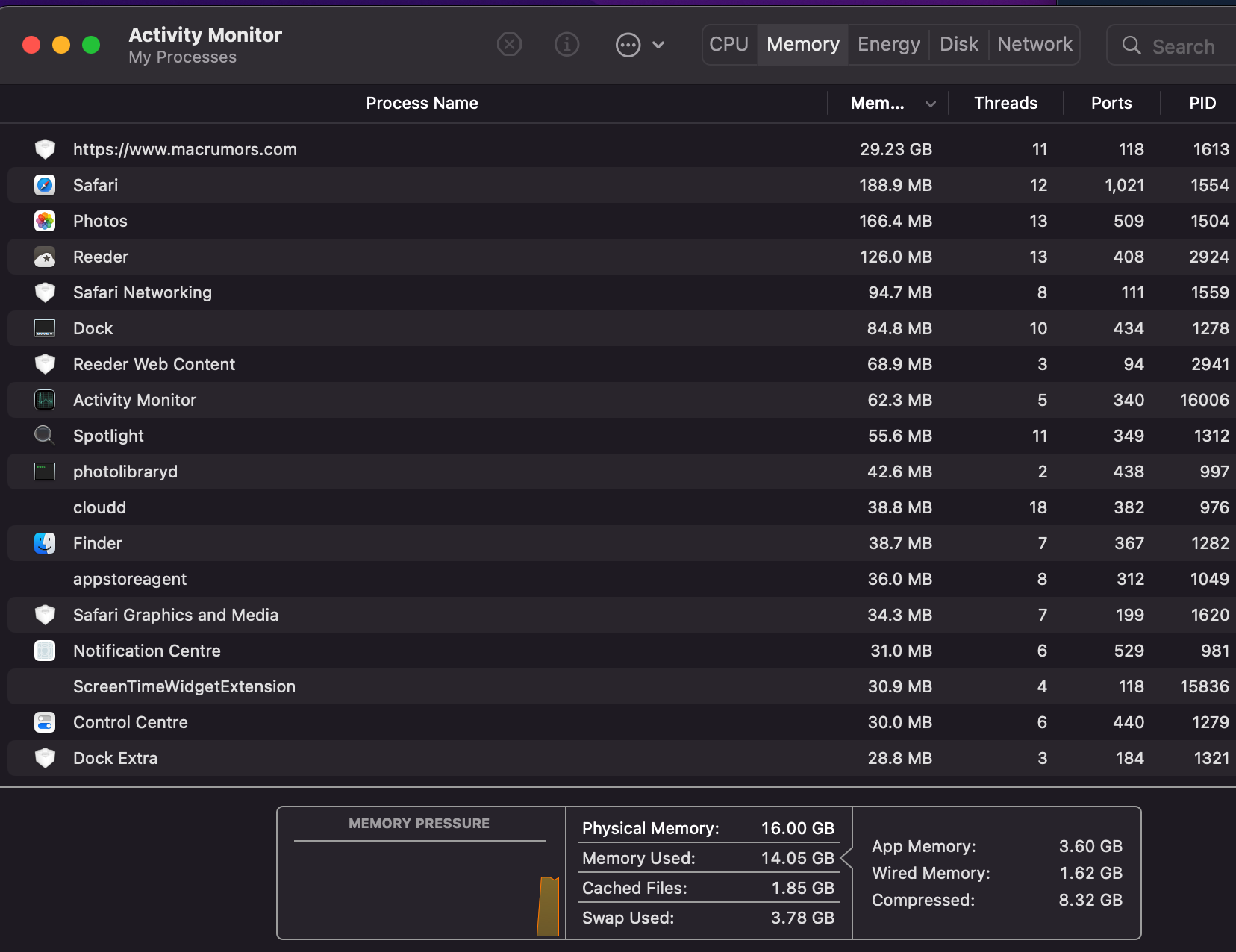Image resolution: width=1236 pixels, height=952 pixels.
Task: Click the My Processes subtitle
Action: tap(182, 57)
